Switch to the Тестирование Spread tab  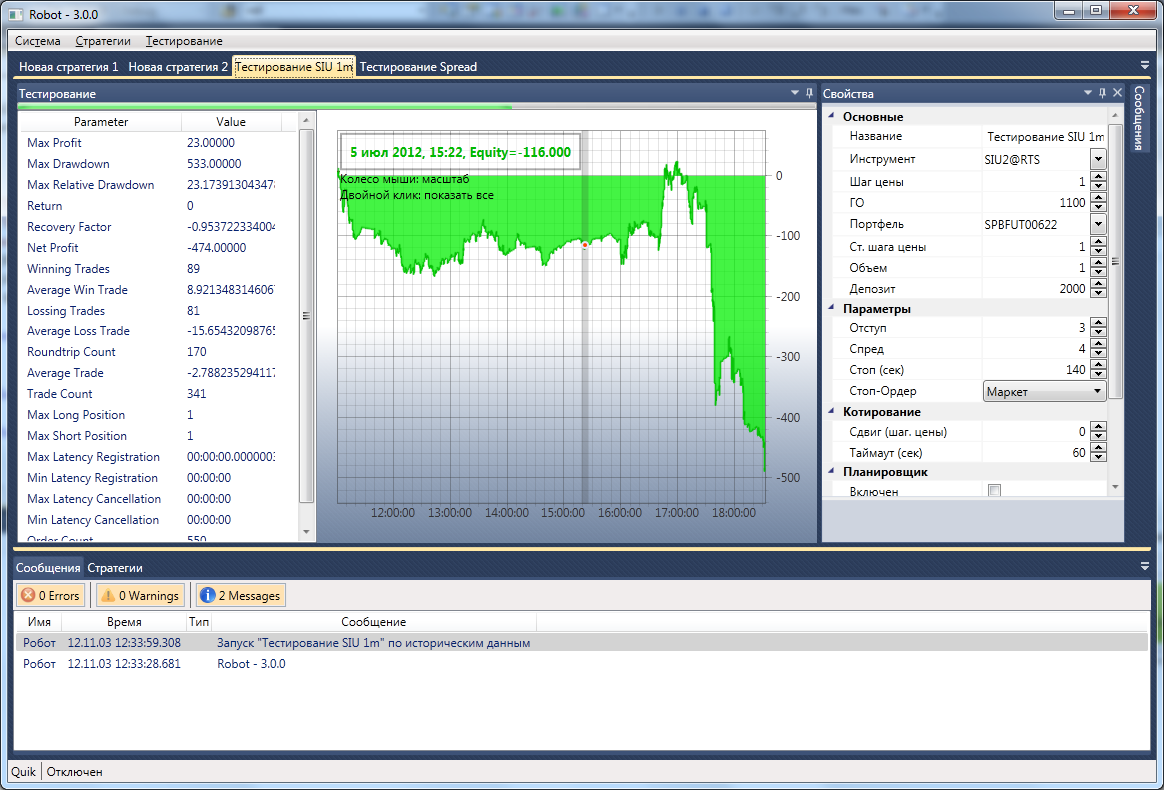[418, 67]
